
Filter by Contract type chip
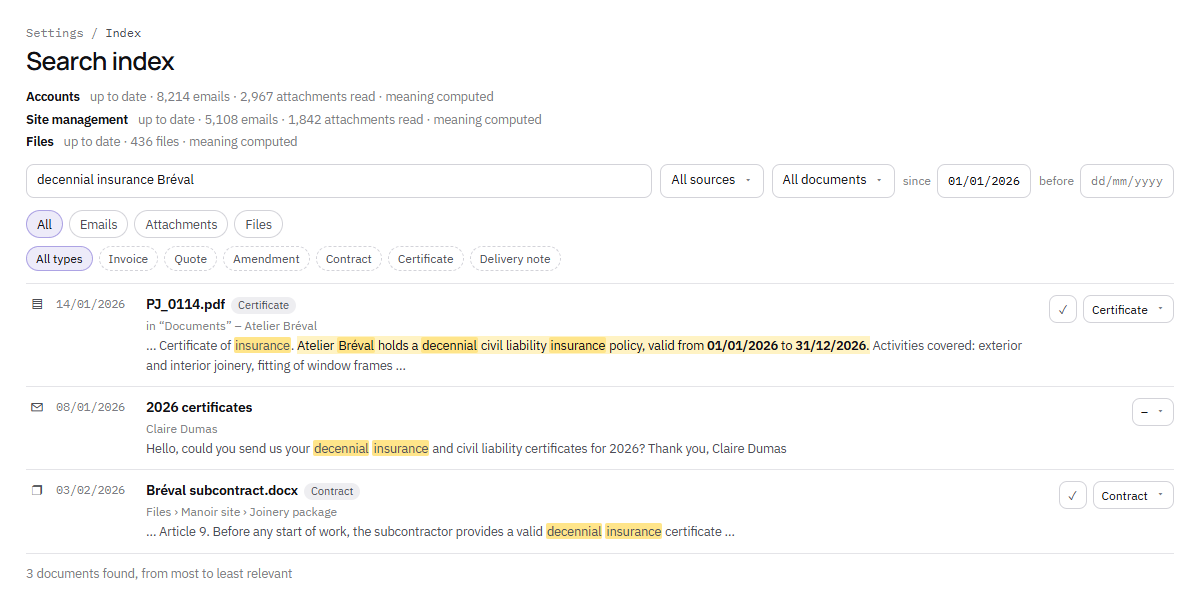pyautogui.click(x=349, y=259)
